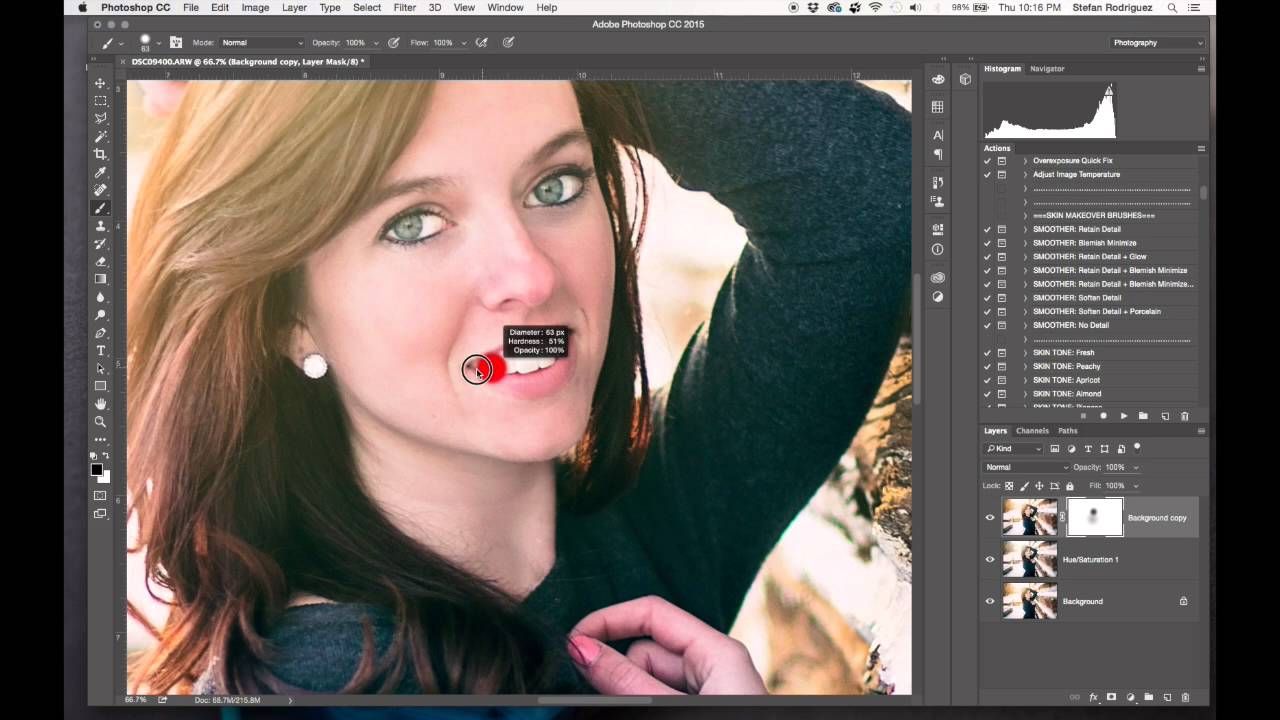The image size is (1280, 720).
Task: Click the background color swatch
Action: pos(105,478)
